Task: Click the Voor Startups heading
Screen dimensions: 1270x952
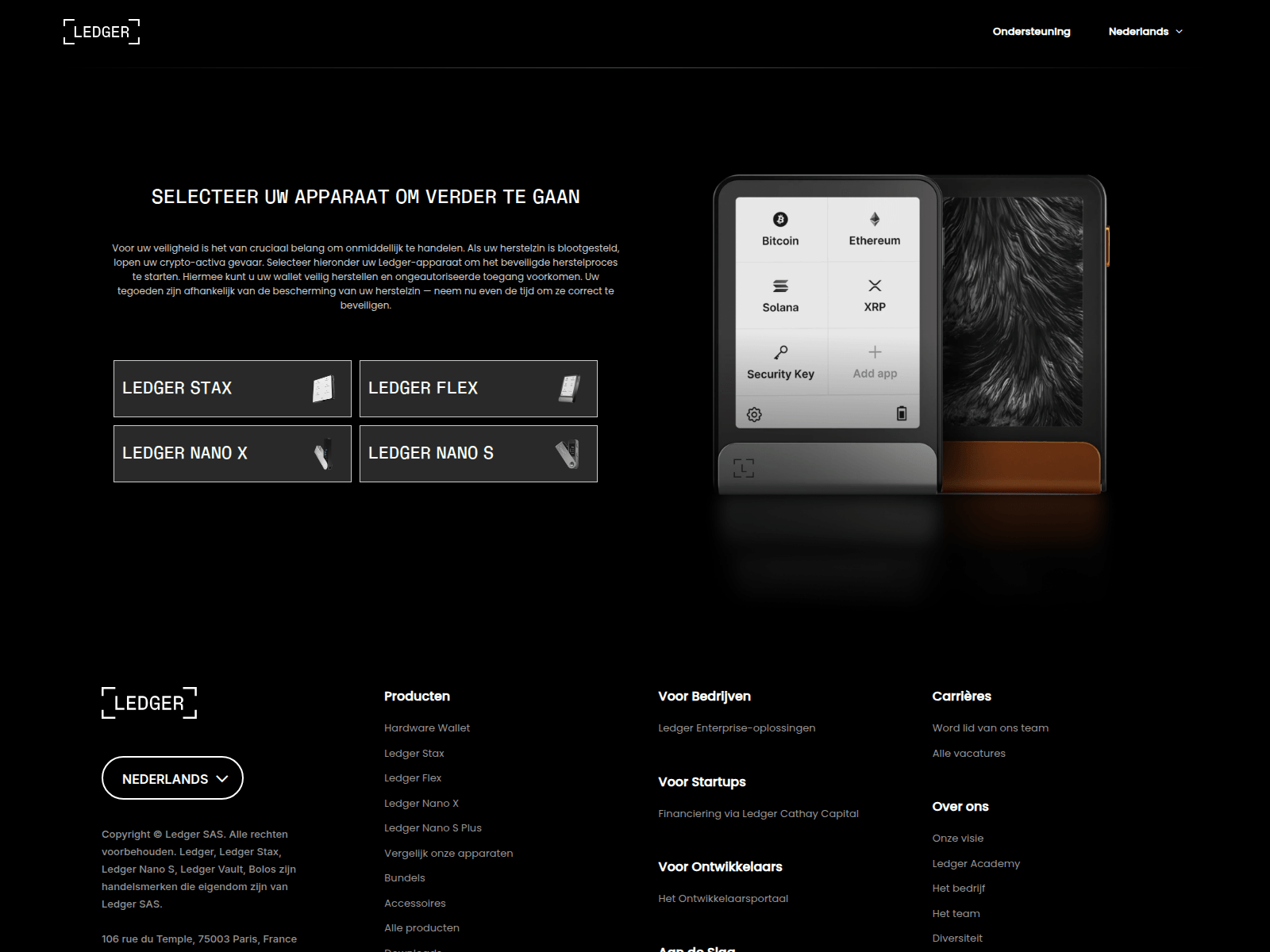Action: coord(702,782)
